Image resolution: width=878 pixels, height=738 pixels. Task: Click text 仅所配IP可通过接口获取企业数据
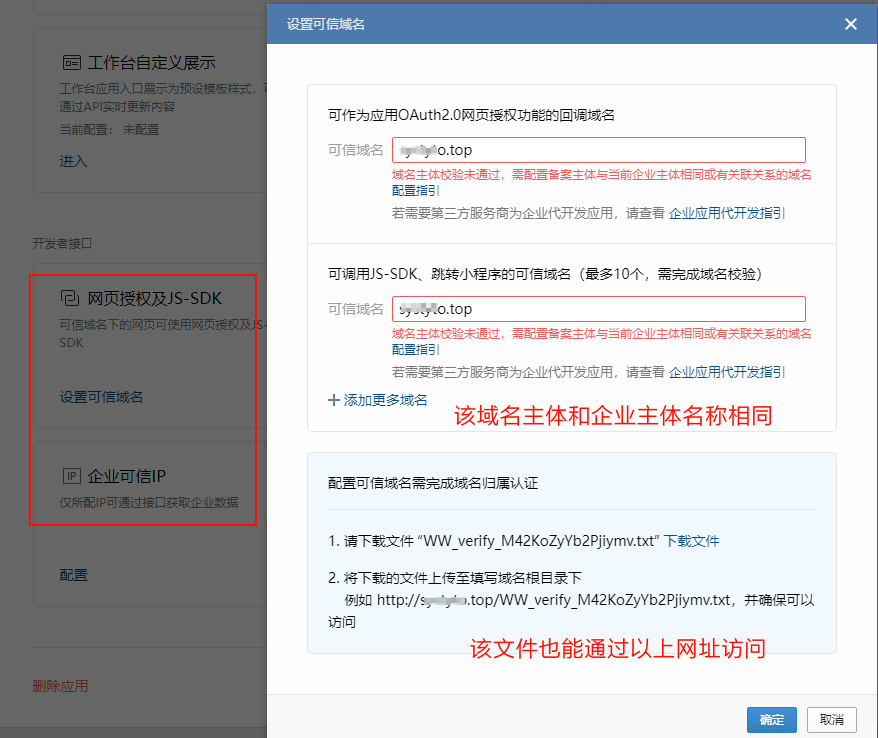click(149, 503)
